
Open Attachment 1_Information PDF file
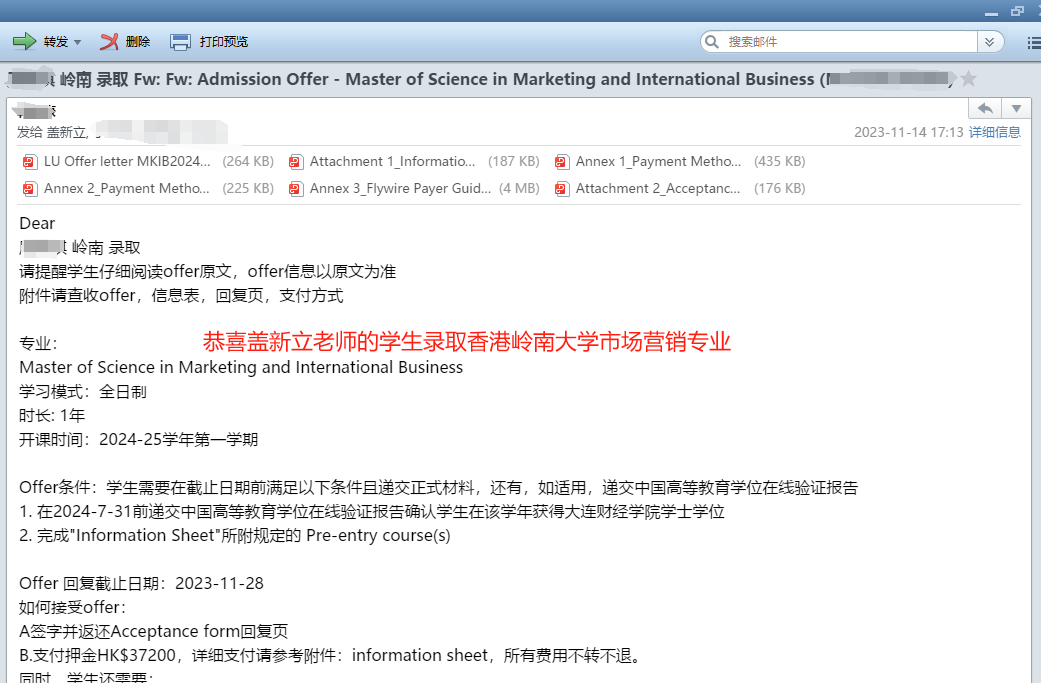392,161
